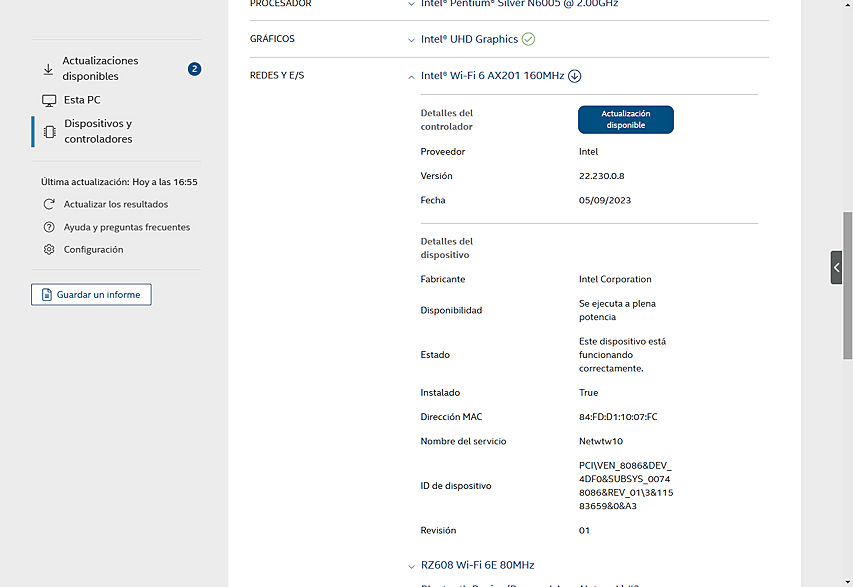
Task: Click the driver date 05/09/2023
Action: (x=605, y=200)
